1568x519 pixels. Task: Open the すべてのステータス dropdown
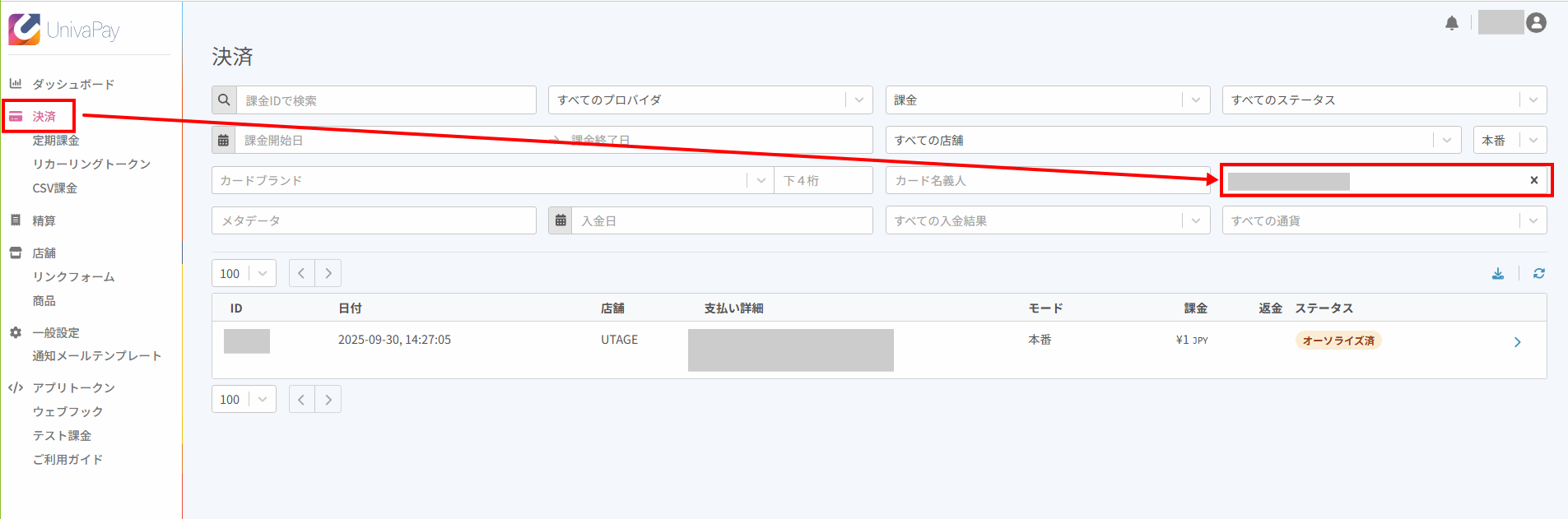[x=1384, y=100]
